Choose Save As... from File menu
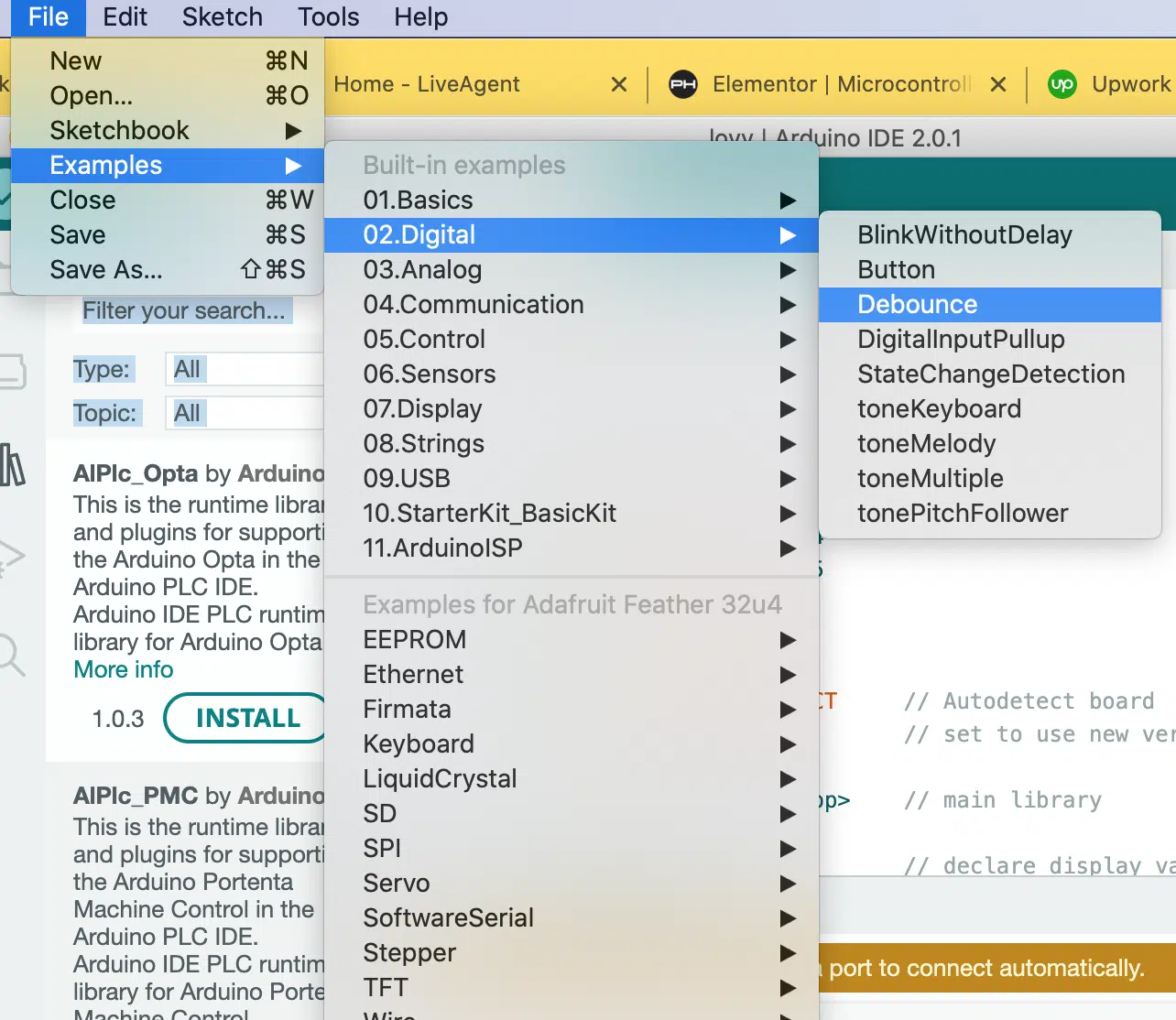 [x=168, y=270]
